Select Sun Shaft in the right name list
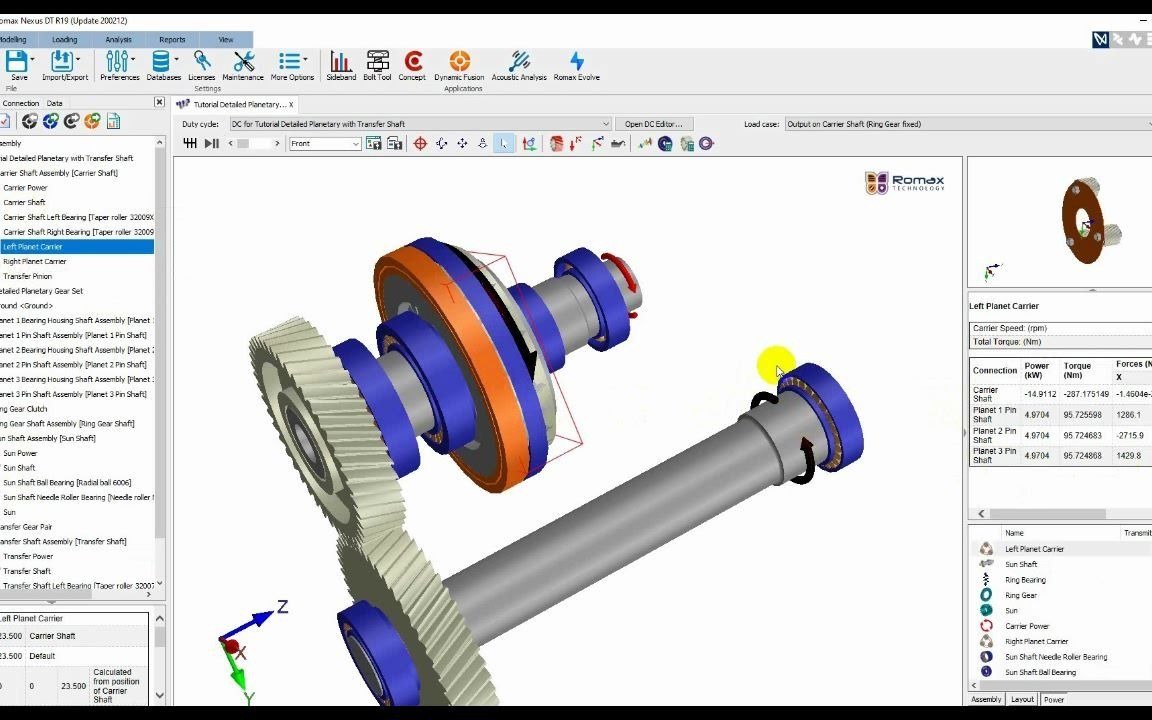 pyautogui.click(x=1021, y=564)
